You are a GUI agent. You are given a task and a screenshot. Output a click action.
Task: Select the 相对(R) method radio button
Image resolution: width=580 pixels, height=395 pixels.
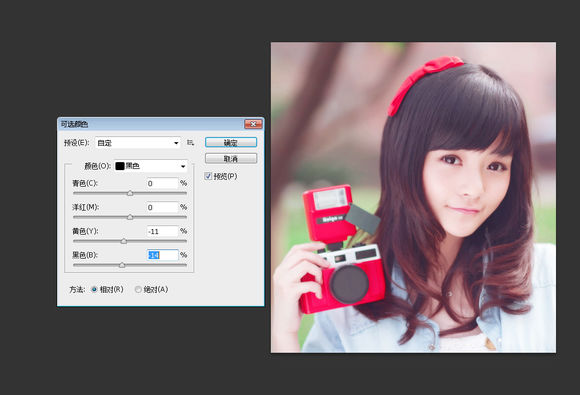94,290
